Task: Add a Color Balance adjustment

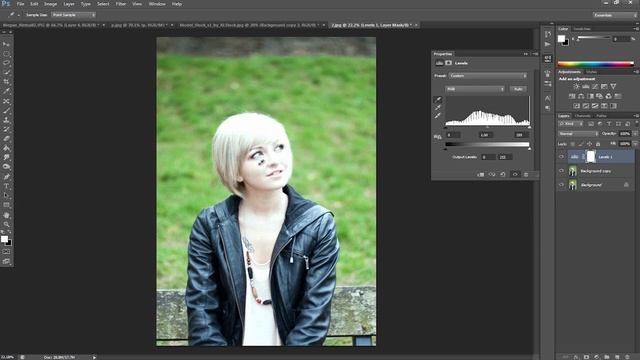Action: [581, 96]
